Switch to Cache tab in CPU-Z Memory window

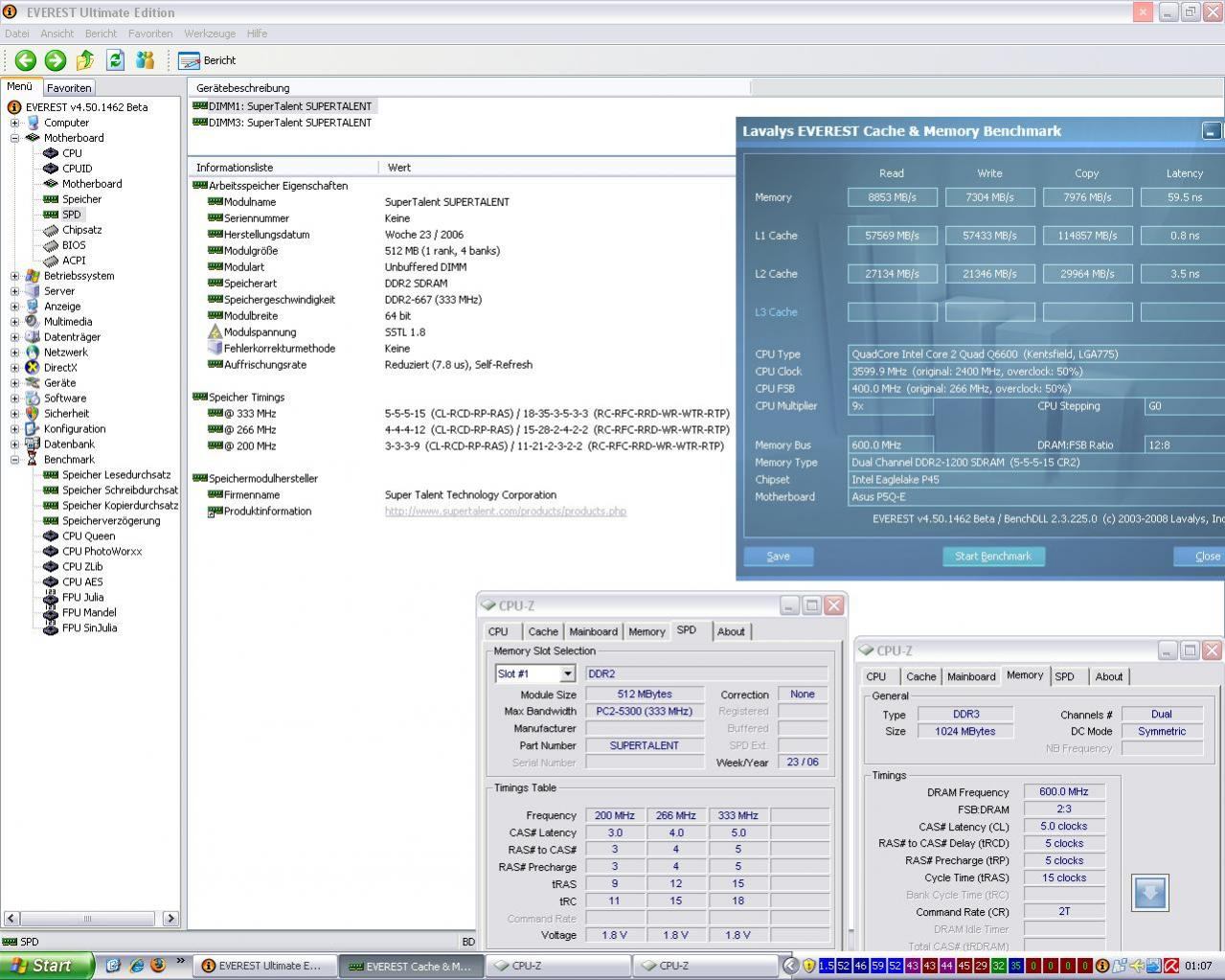[921, 677]
